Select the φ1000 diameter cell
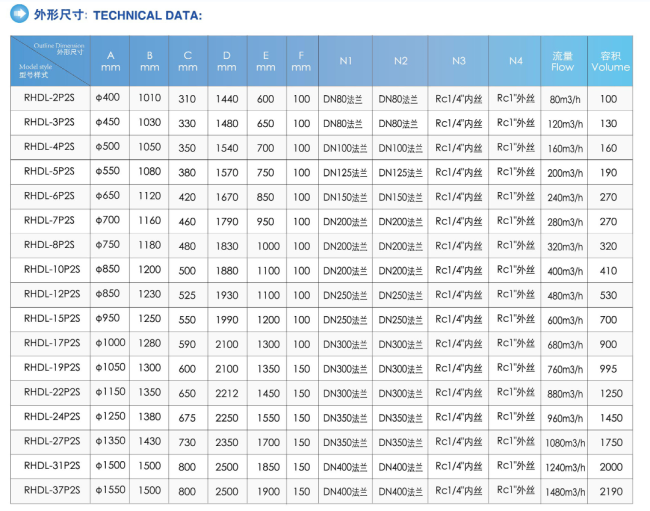 pos(106,343)
